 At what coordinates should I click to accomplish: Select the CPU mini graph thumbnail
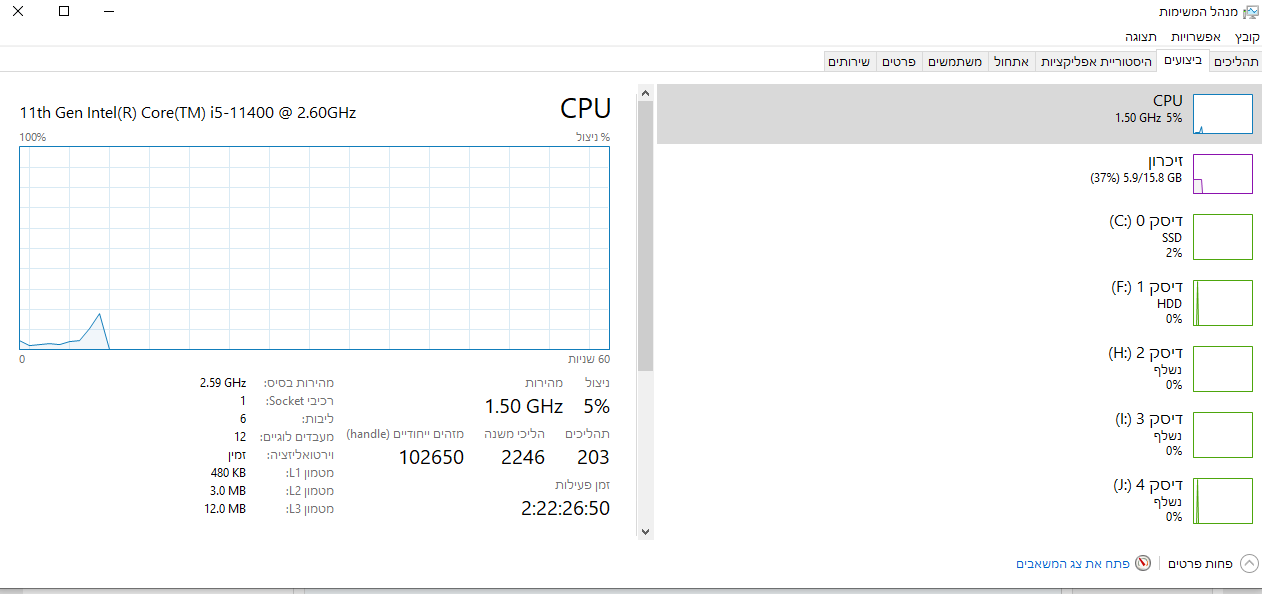tap(1223, 114)
